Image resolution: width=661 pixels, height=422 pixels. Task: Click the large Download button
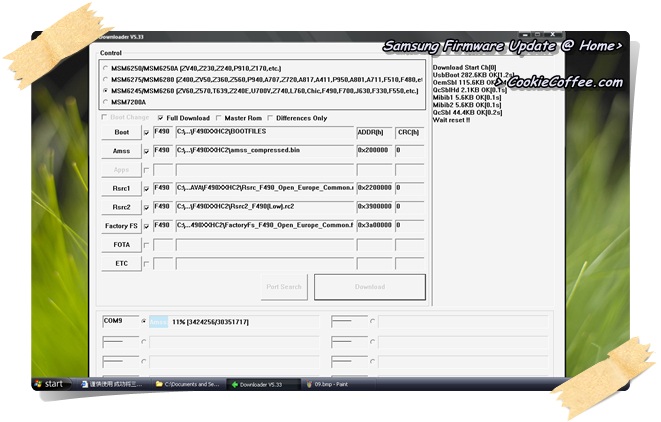[x=370, y=287]
